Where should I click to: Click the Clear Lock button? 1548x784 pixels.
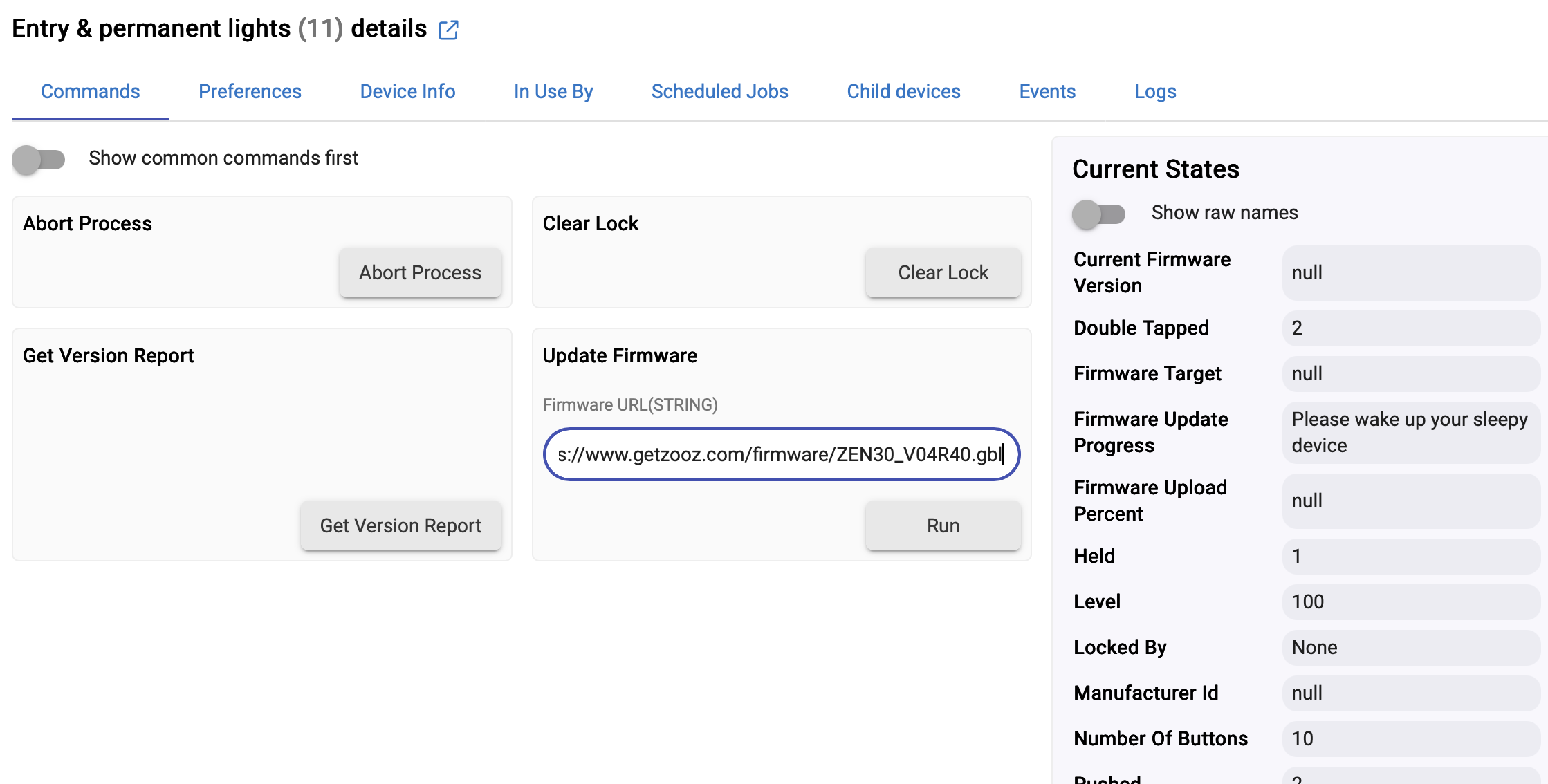coord(943,273)
